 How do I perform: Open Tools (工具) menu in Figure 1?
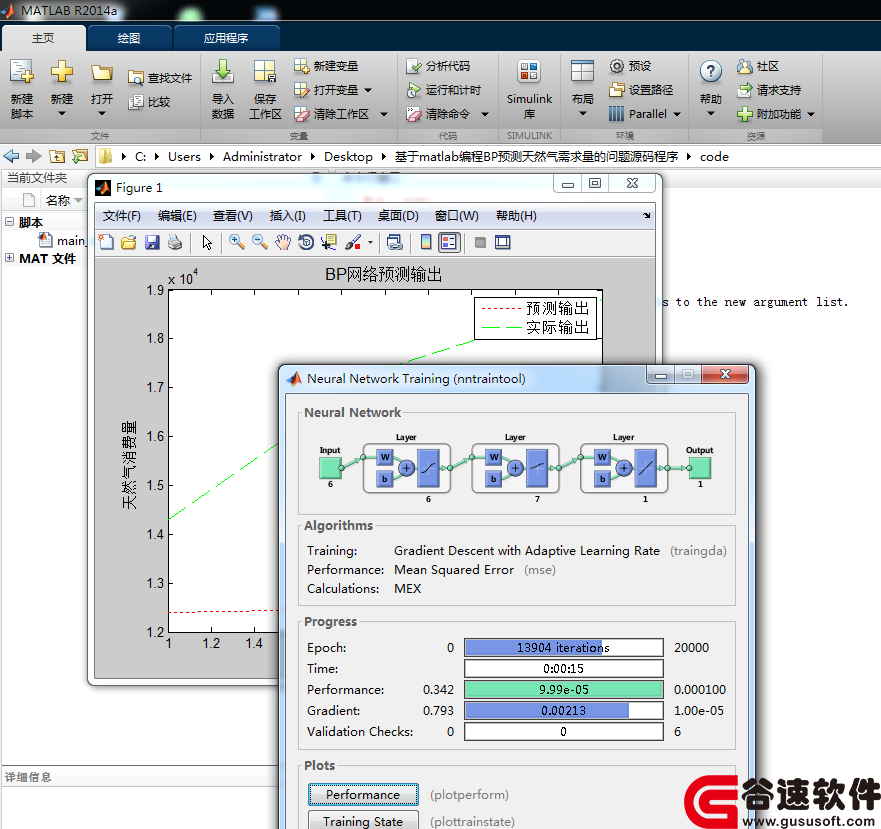[x=342, y=216]
